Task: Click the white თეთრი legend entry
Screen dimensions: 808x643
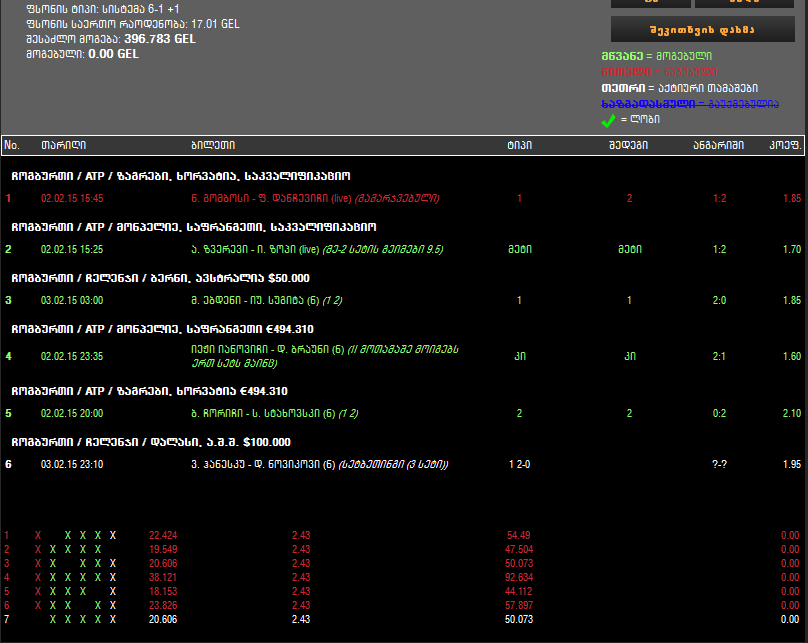Action: [x=680, y=88]
